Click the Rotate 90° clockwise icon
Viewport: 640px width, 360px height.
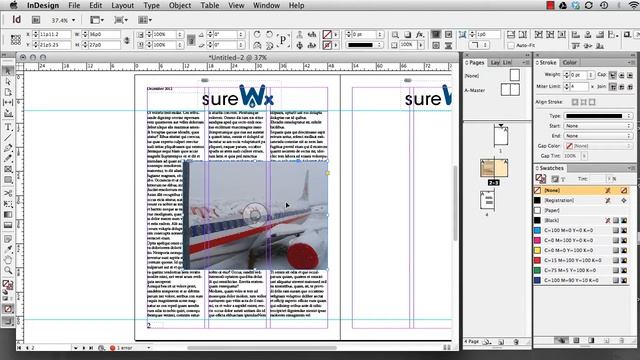point(257,35)
